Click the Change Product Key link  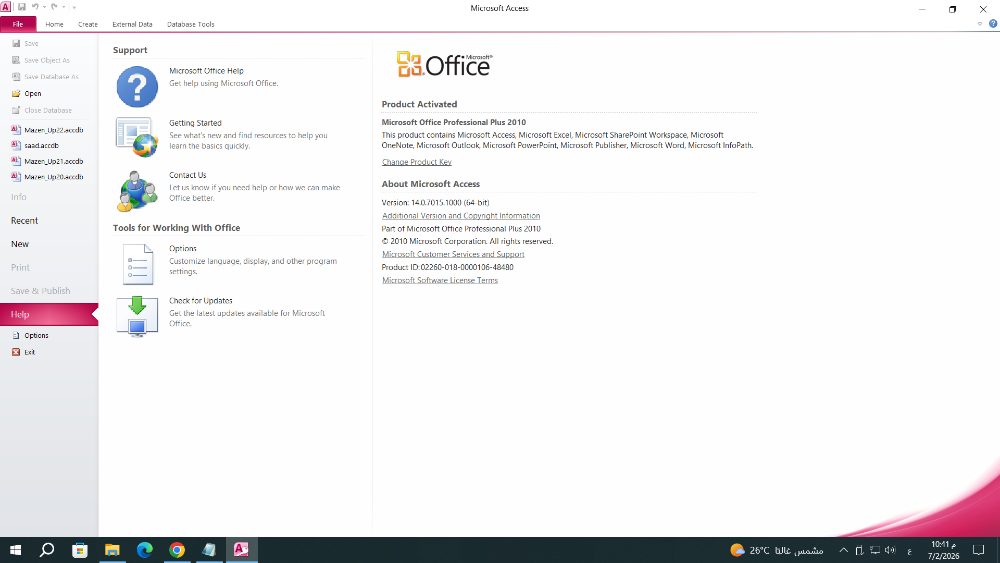[x=416, y=162]
